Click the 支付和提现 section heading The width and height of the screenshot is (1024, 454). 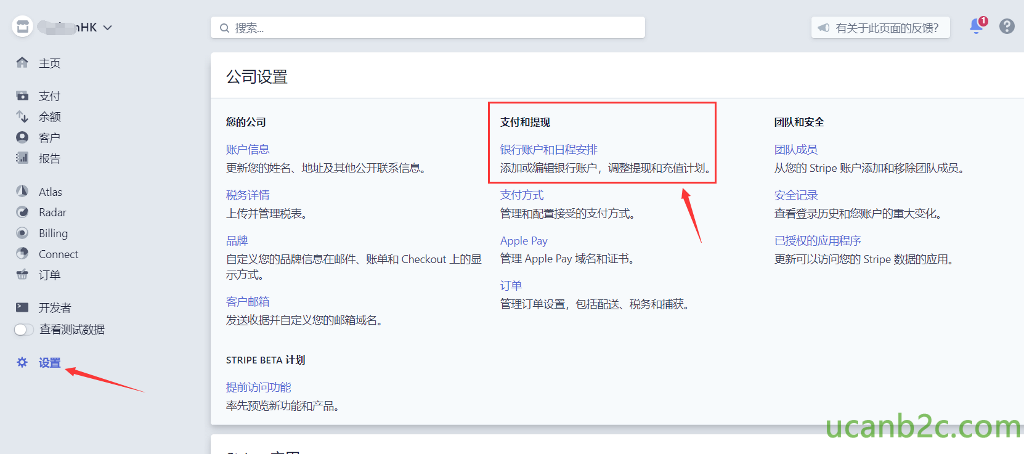525,122
